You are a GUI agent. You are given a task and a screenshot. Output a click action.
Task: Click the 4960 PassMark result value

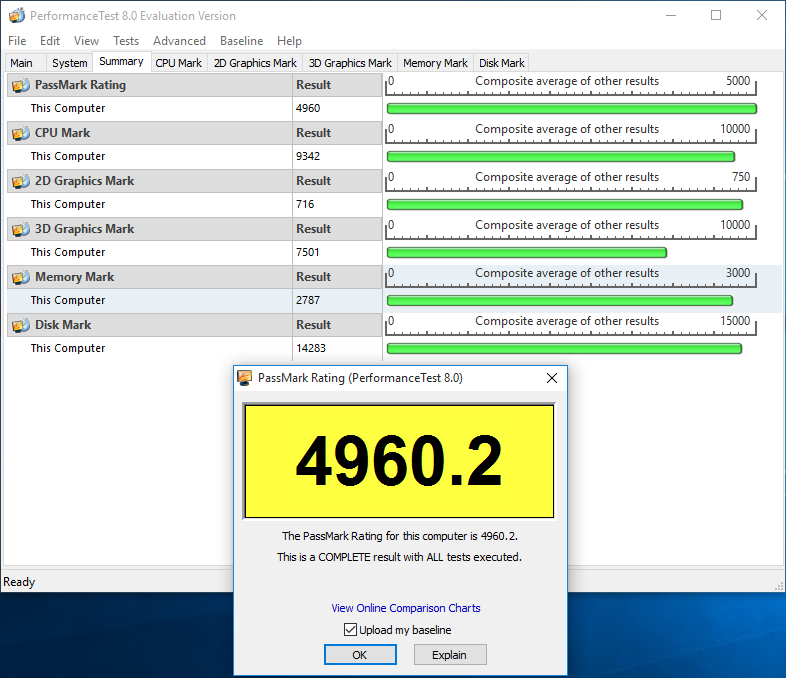308,108
